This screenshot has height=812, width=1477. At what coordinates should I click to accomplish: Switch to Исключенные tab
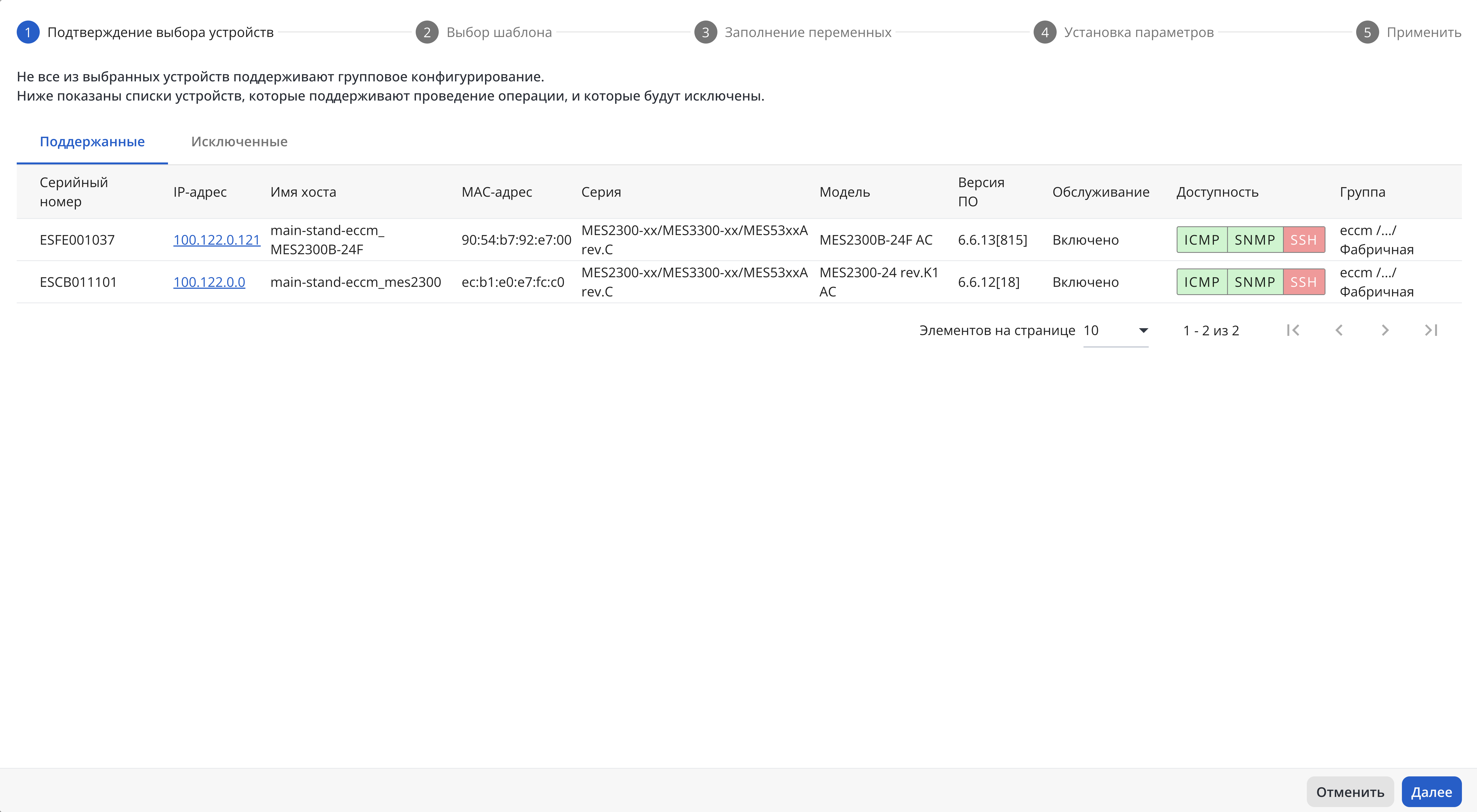tap(239, 142)
